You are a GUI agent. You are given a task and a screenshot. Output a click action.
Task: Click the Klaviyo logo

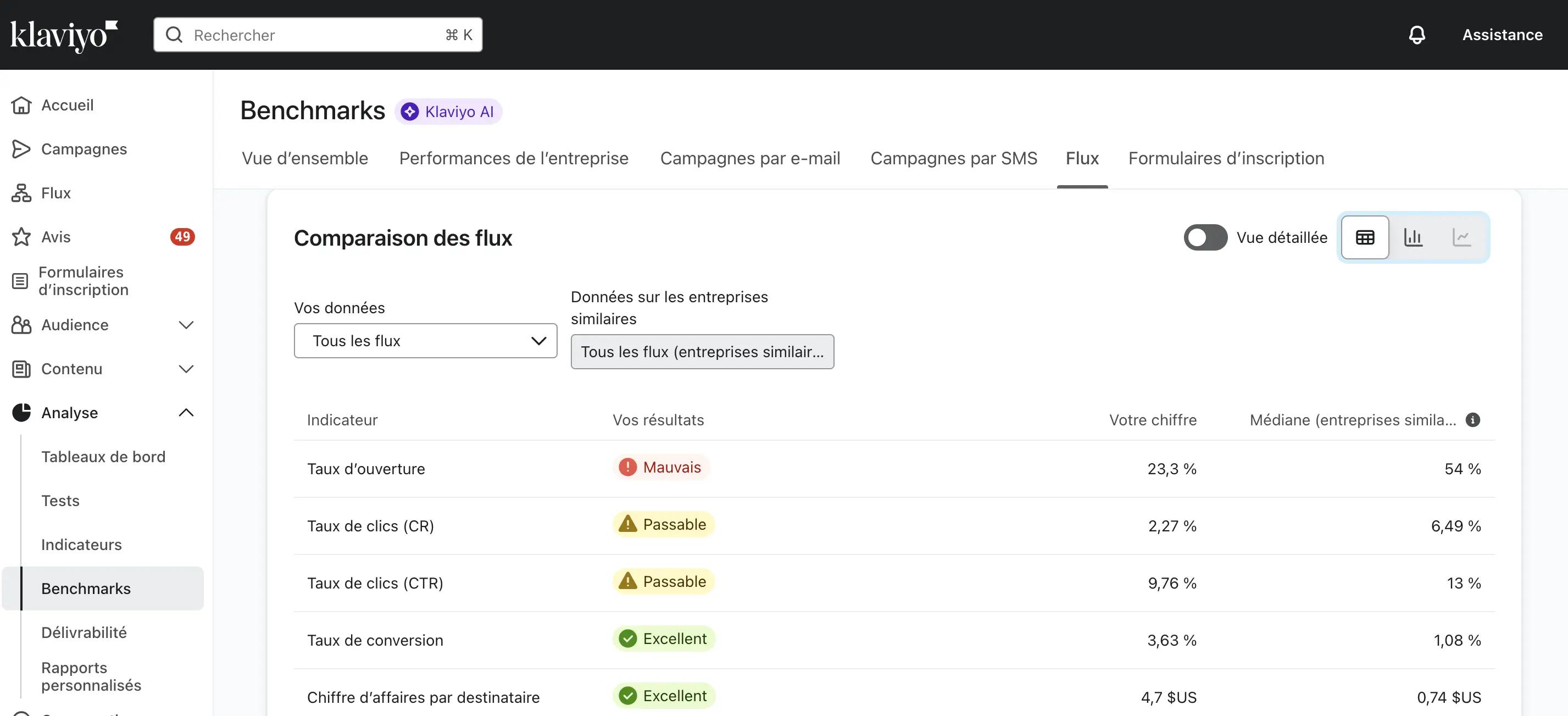tap(63, 35)
